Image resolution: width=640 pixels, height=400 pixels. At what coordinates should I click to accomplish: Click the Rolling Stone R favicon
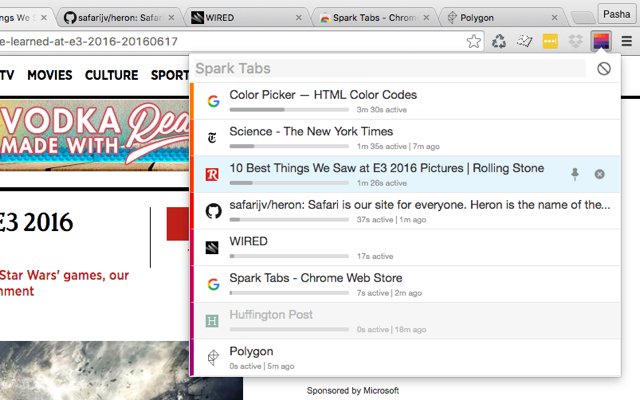[212, 174]
